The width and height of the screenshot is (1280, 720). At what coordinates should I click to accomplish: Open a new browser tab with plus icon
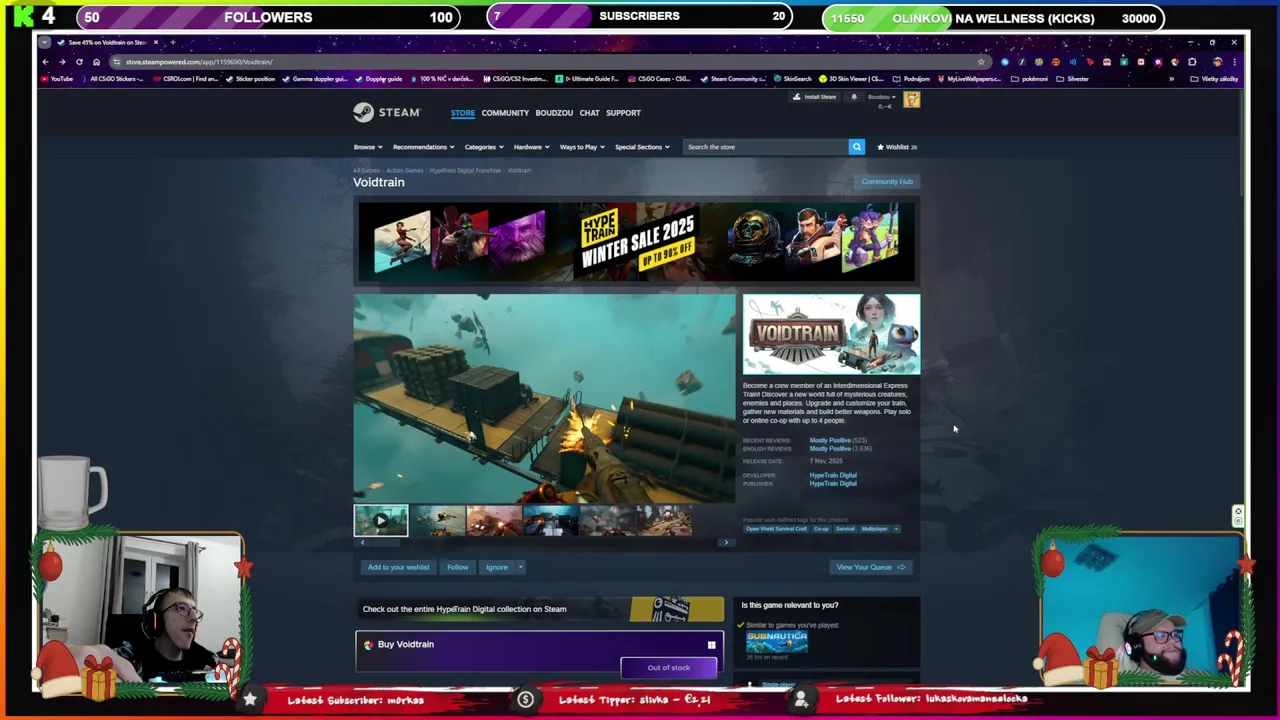pyautogui.click(x=172, y=42)
